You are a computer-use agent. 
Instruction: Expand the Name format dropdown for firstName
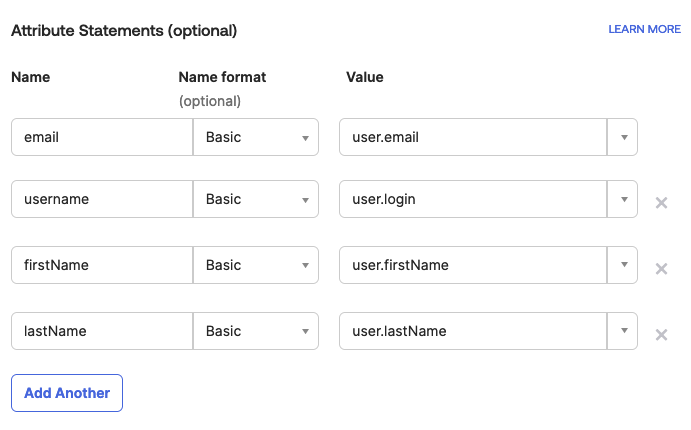pyautogui.click(x=256, y=265)
